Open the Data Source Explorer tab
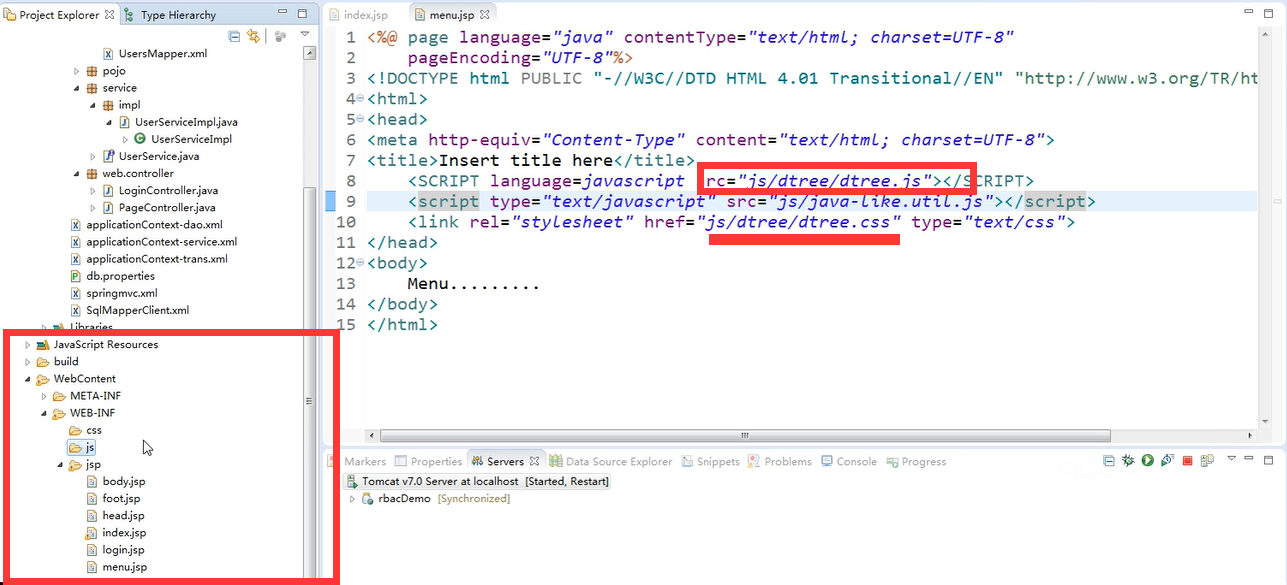 [610, 461]
